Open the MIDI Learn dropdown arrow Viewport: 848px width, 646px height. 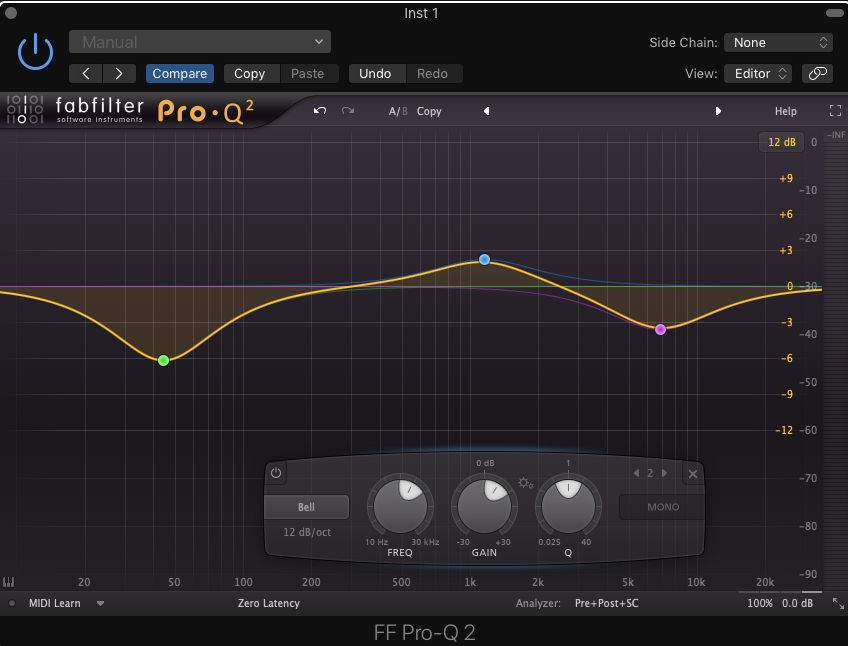tap(101, 603)
